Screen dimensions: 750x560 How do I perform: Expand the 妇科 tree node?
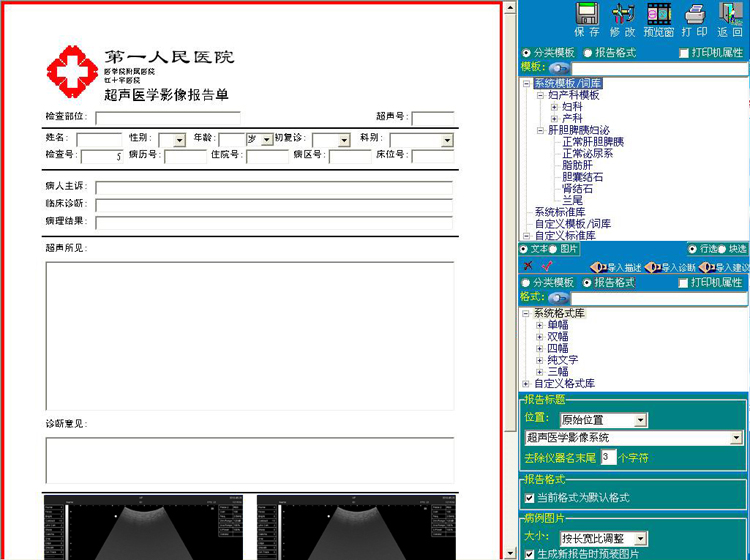[x=555, y=107]
